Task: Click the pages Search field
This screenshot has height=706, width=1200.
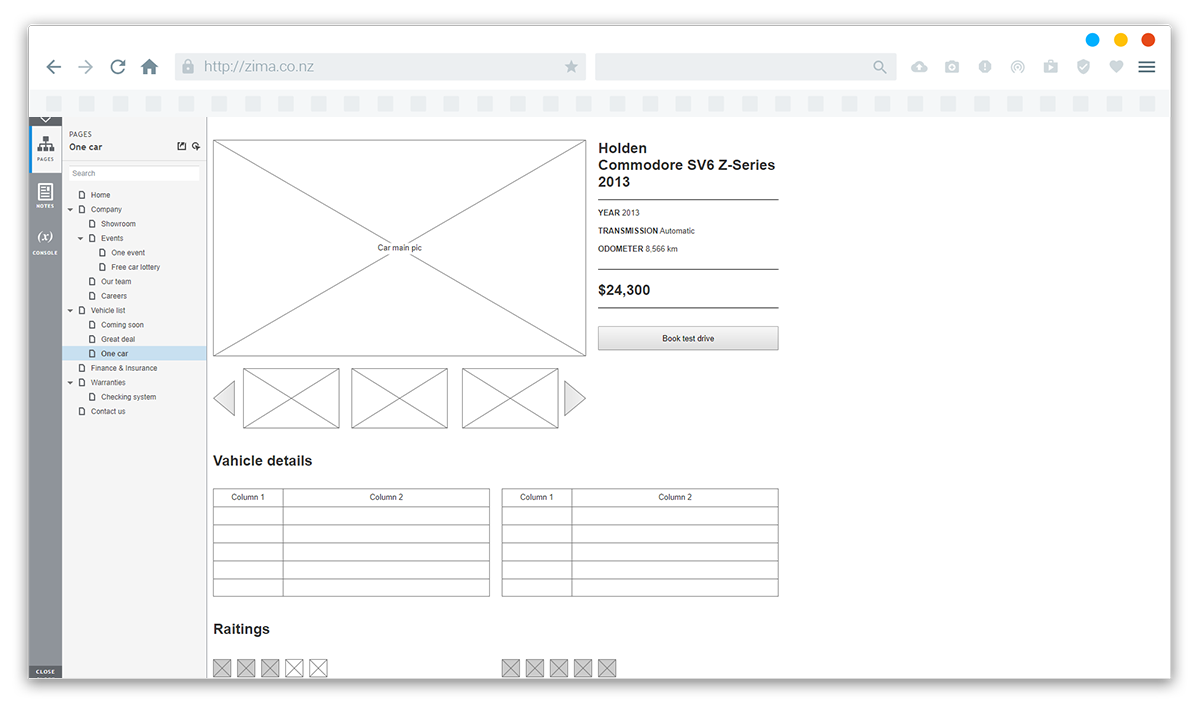Action: (x=134, y=174)
